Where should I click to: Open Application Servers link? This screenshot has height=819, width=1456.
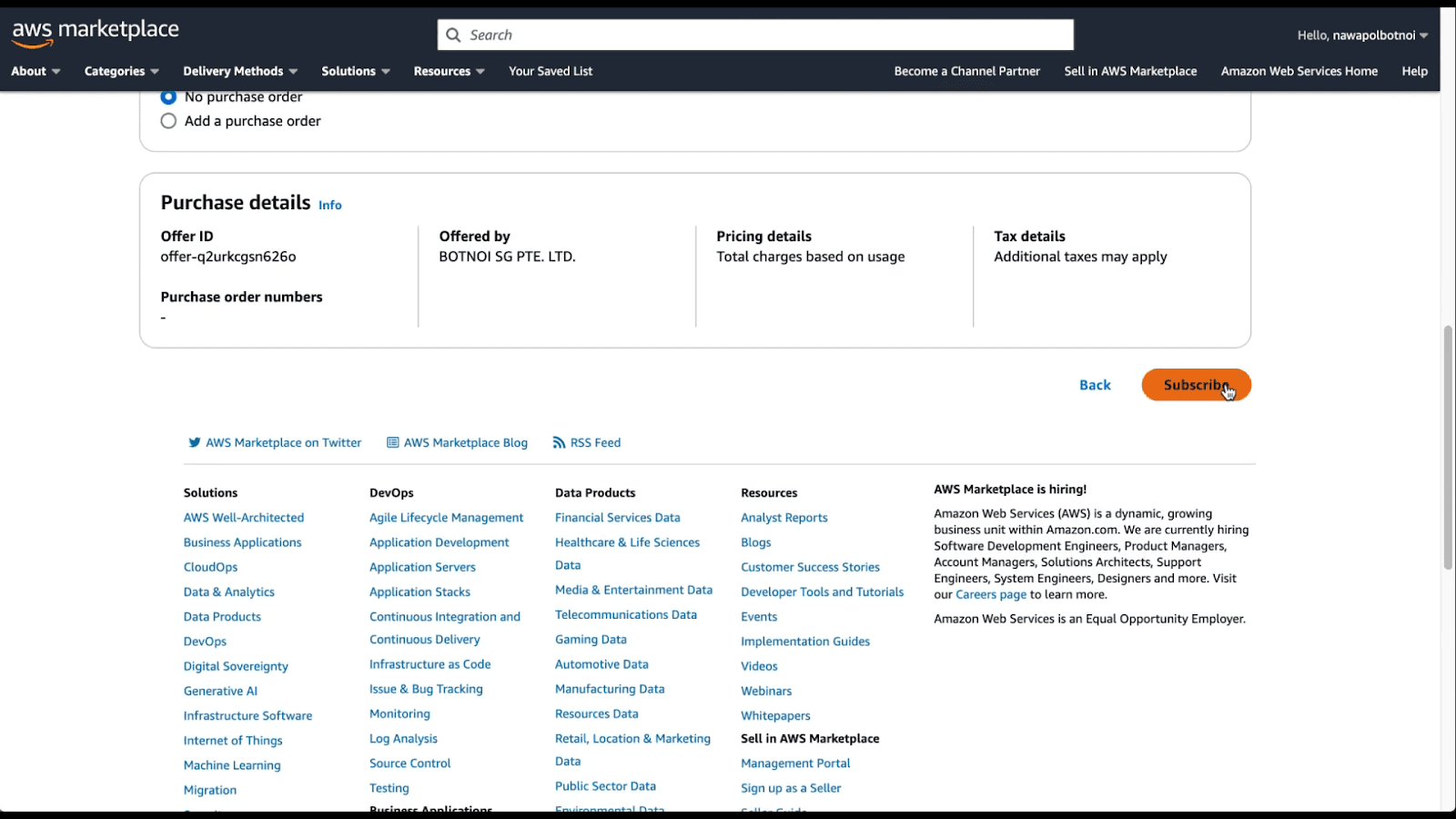[x=422, y=567]
